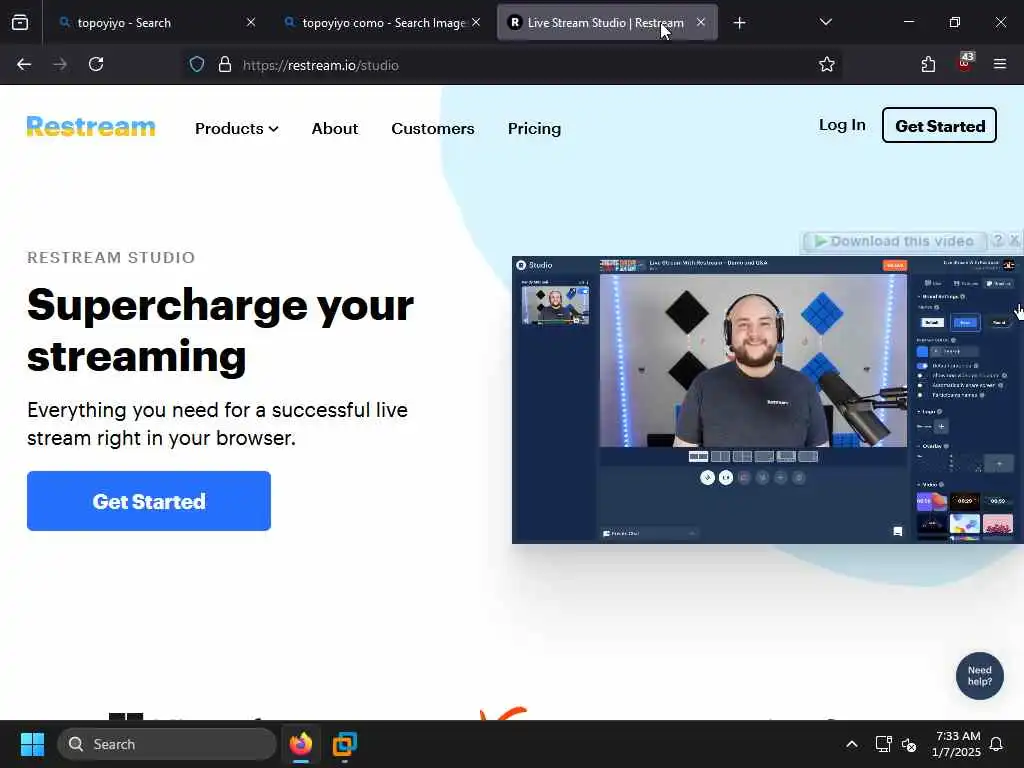The width and height of the screenshot is (1024, 768).
Task: Click the Log In link
Action: coord(842,125)
